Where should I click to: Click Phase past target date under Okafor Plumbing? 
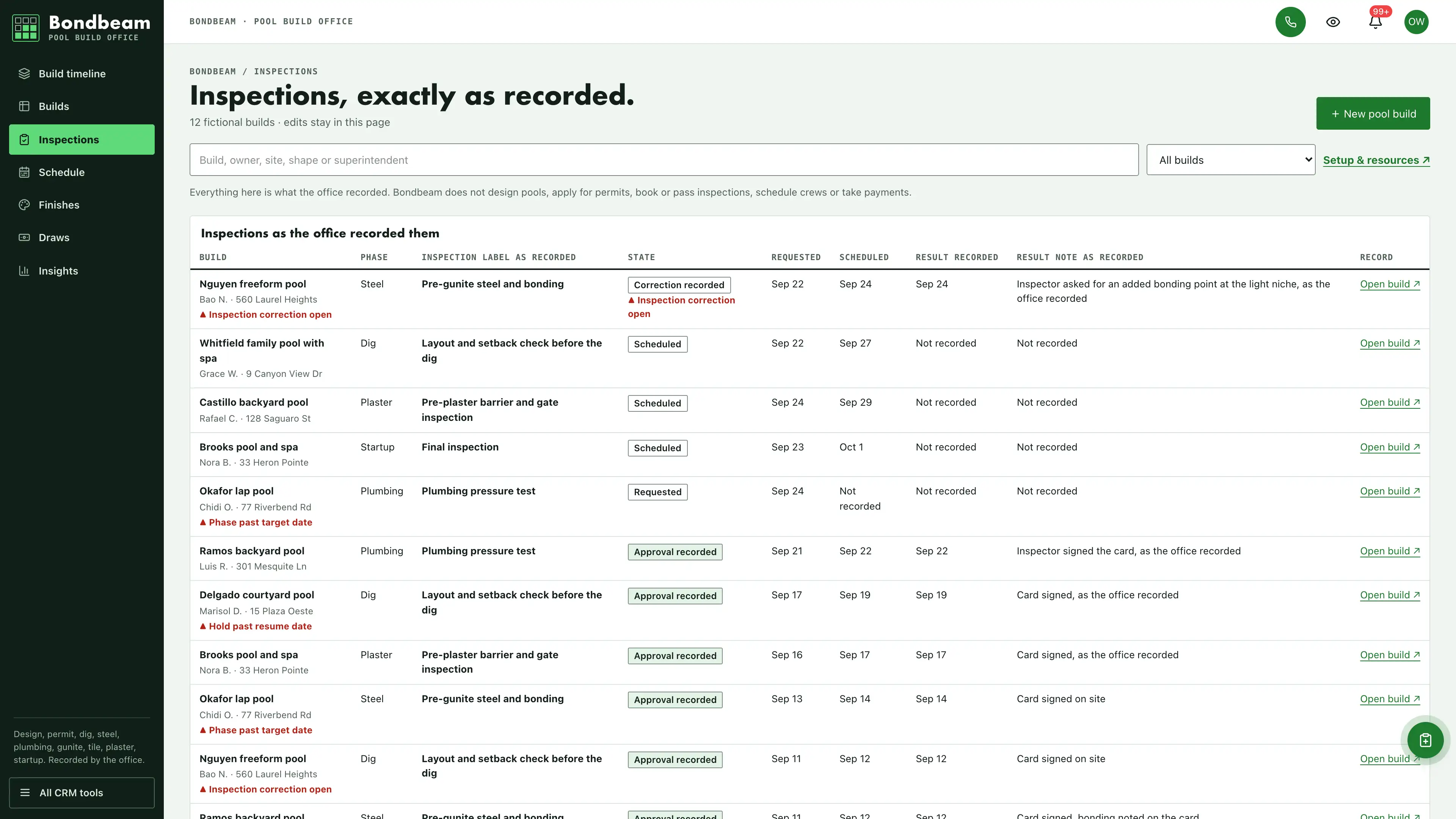[x=256, y=522]
